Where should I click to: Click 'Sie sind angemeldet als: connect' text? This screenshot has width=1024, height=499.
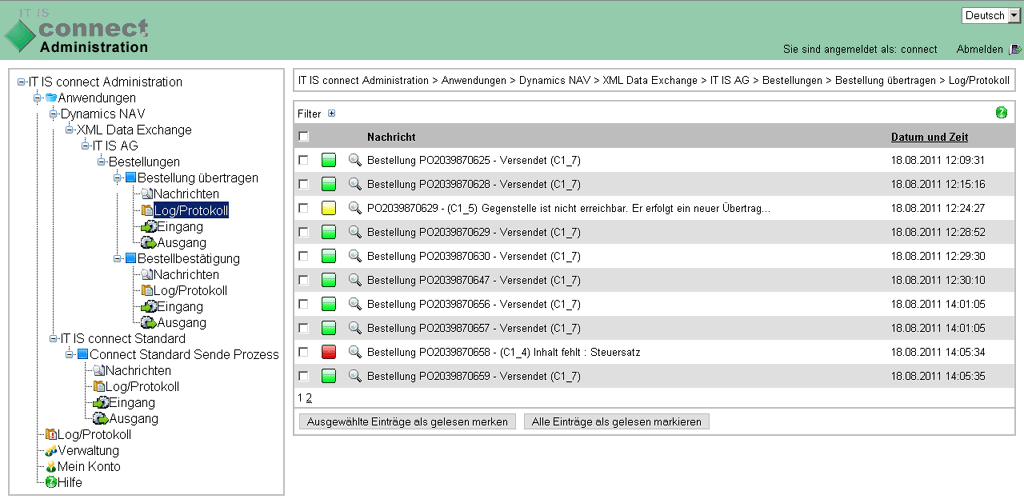click(860, 49)
